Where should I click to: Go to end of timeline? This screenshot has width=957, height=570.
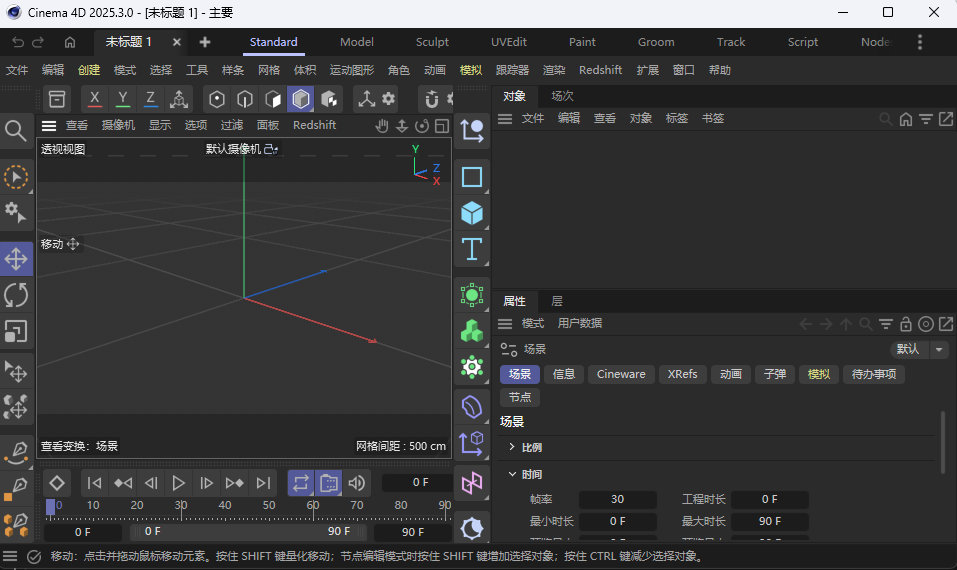(x=263, y=483)
